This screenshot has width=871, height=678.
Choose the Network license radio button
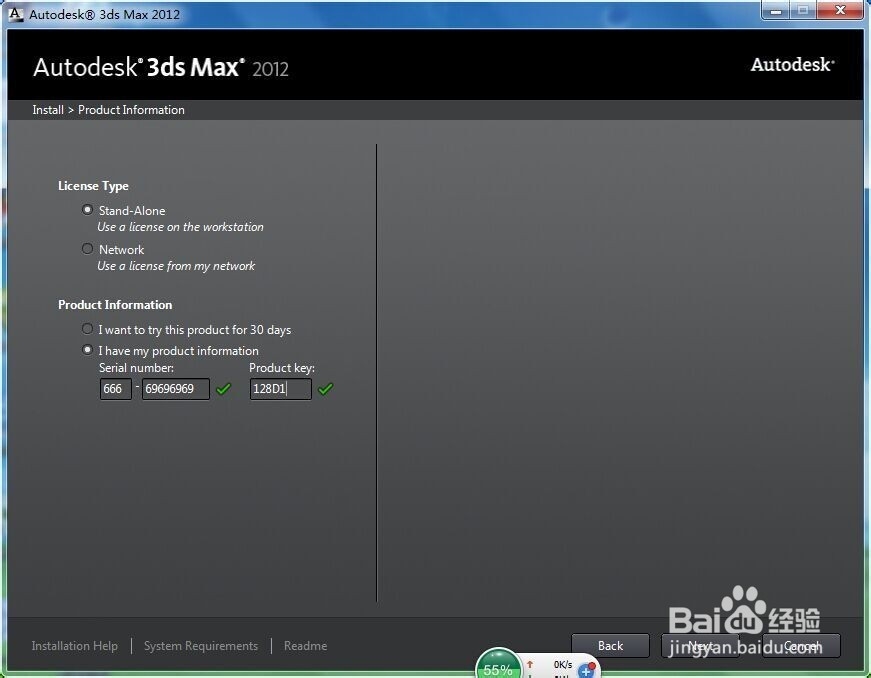tap(87, 249)
